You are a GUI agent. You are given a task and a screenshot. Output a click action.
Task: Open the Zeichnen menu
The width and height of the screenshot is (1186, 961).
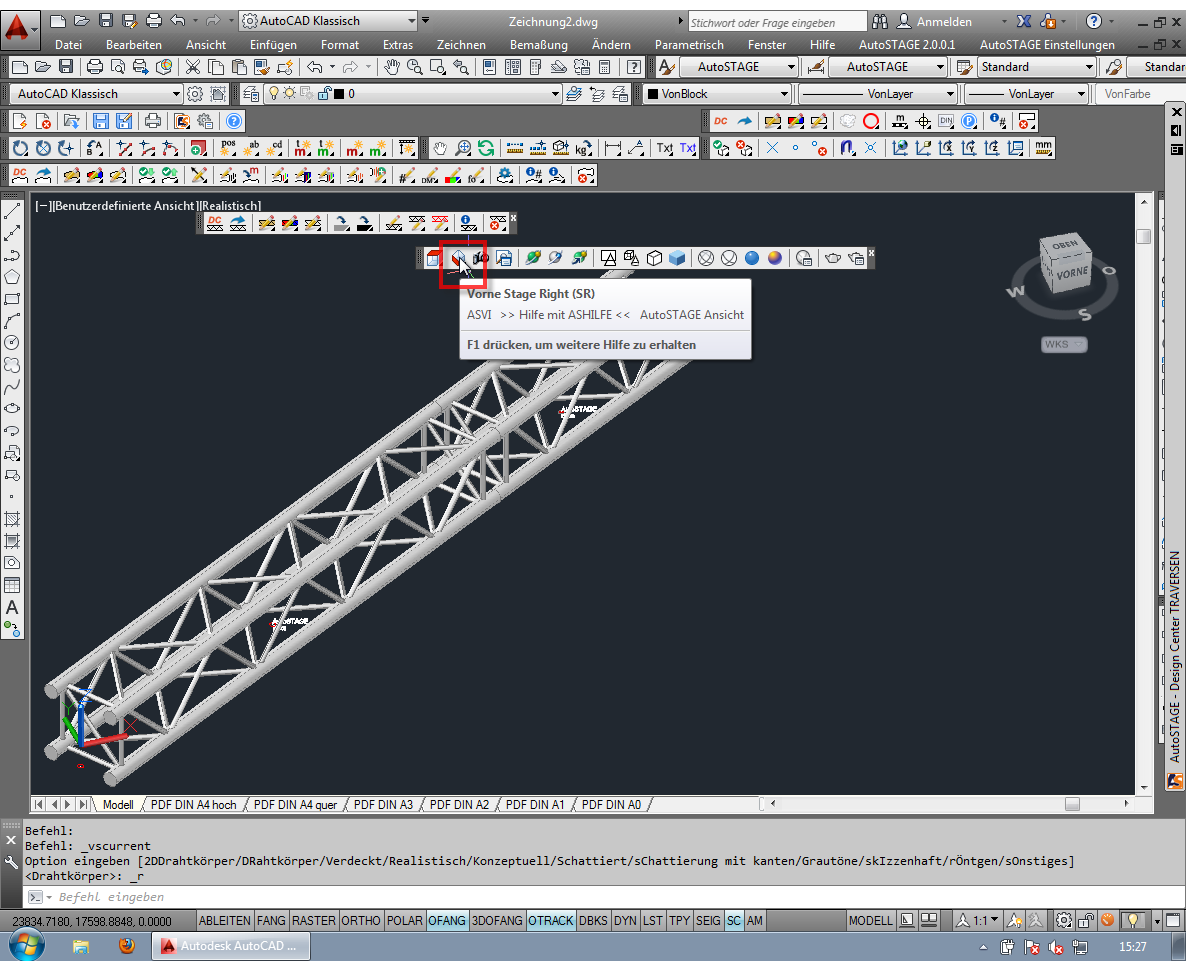click(461, 45)
